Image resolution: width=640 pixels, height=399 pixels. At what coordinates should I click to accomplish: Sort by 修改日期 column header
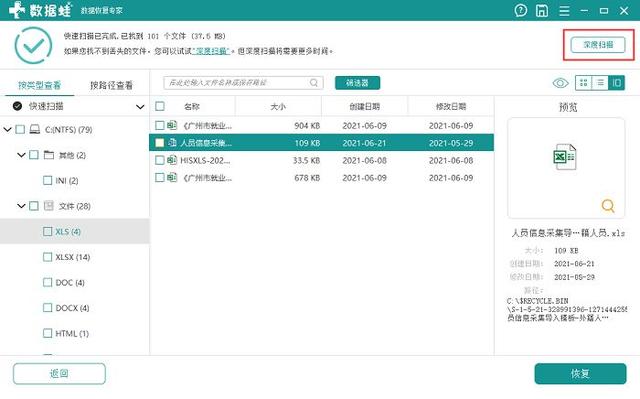[451, 106]
